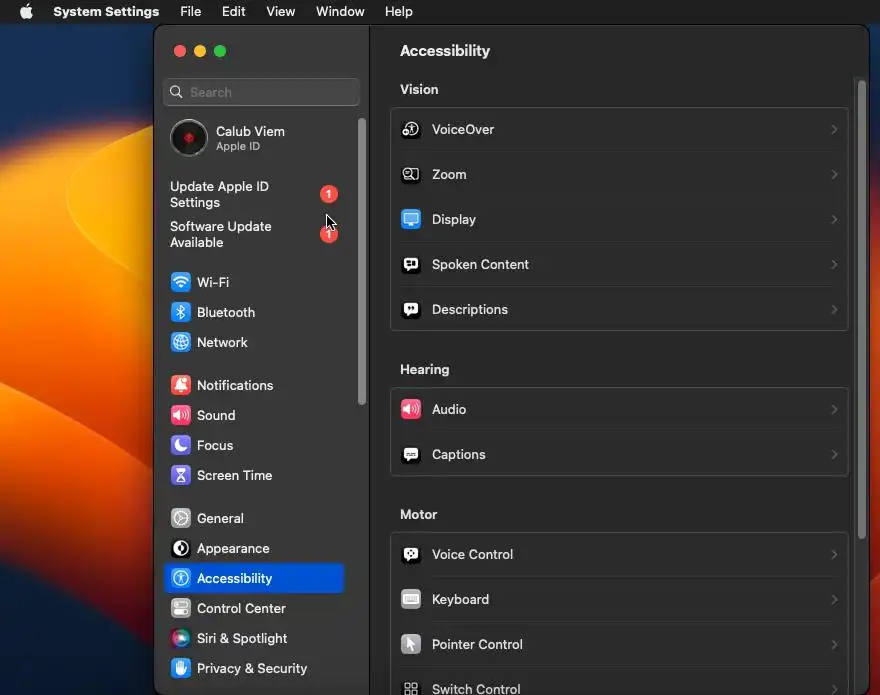Expand Voice Control row chevron

click(834, 555)
